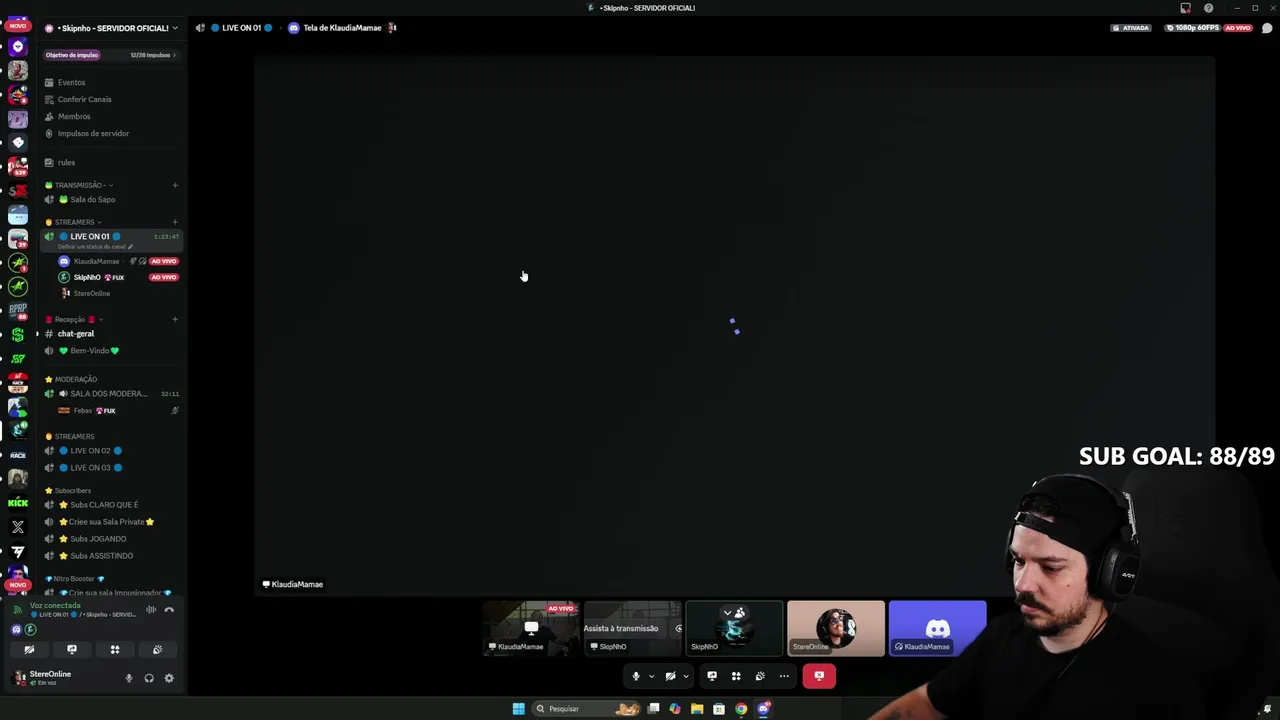Open User Settings gear
The height and width of the screenshot is (720, 1280).
[169, 678]
